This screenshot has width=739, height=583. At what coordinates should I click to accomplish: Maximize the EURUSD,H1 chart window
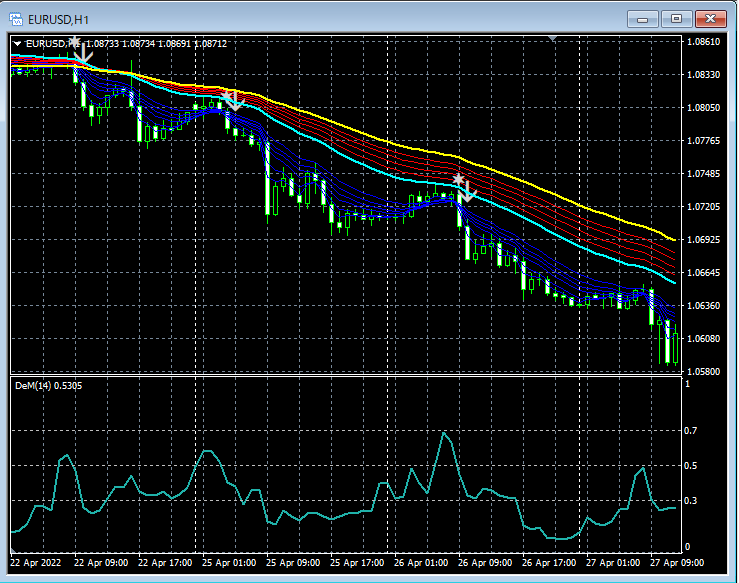click(x=676, y=19)
